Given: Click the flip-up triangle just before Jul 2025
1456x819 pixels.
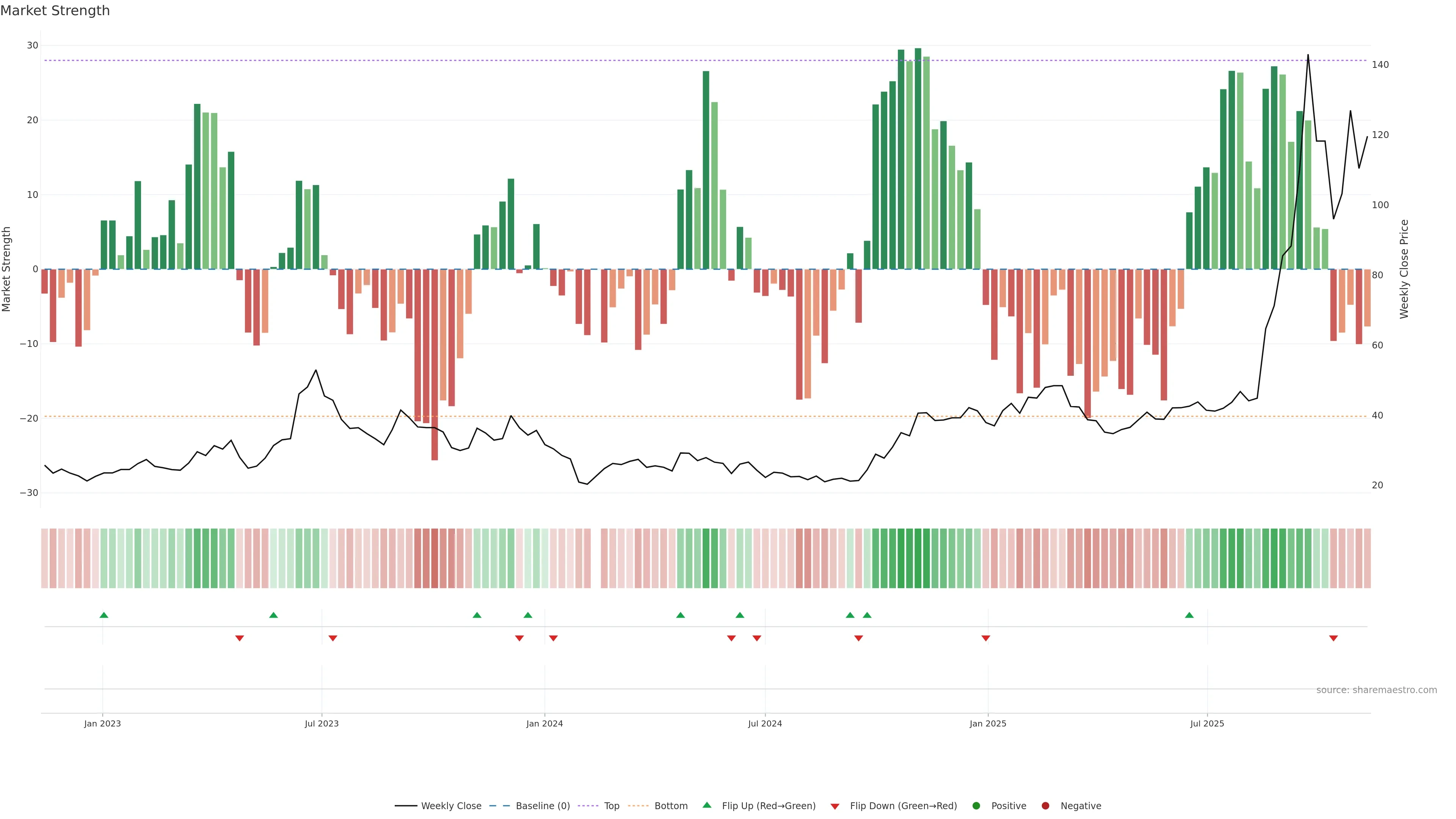Looking at the screenshot, I should coord(1189,615).
